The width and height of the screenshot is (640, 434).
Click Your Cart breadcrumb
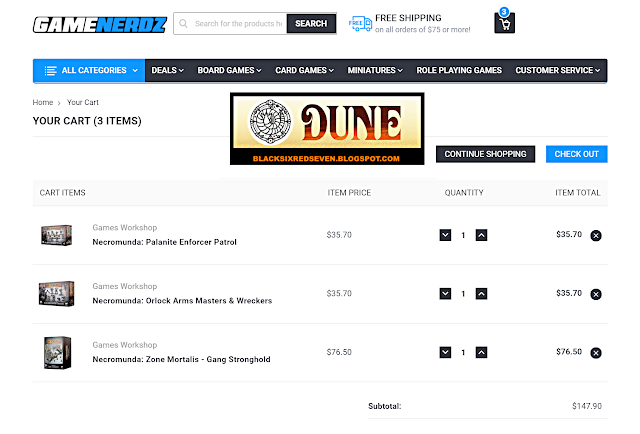[83, 102]
